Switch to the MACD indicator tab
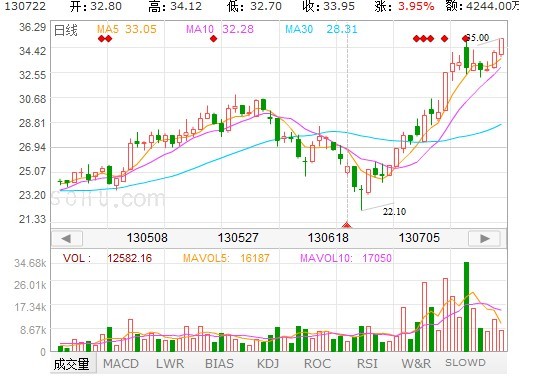 [121, 364]
